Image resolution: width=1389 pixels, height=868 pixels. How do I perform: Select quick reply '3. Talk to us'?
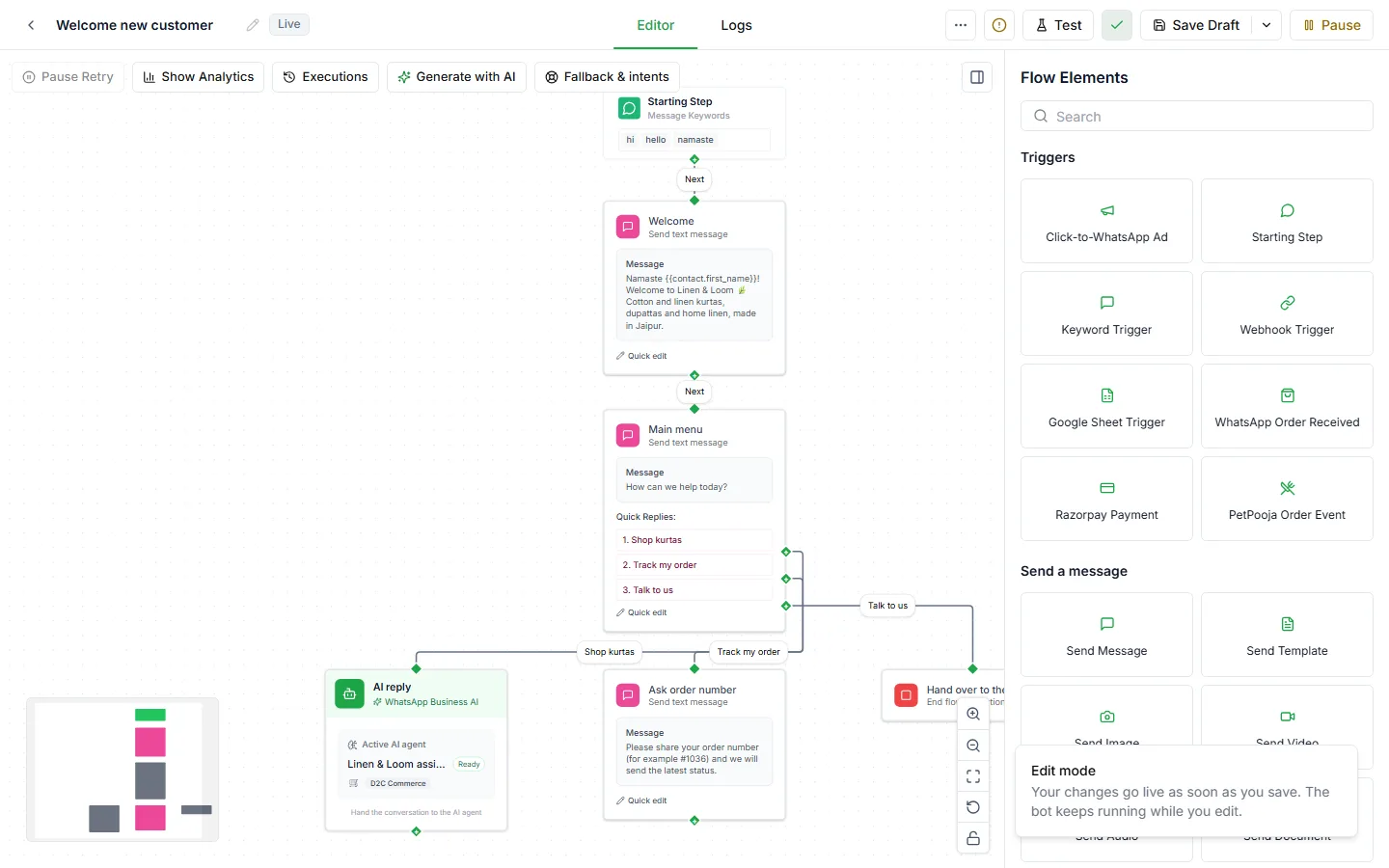[694, 590]
